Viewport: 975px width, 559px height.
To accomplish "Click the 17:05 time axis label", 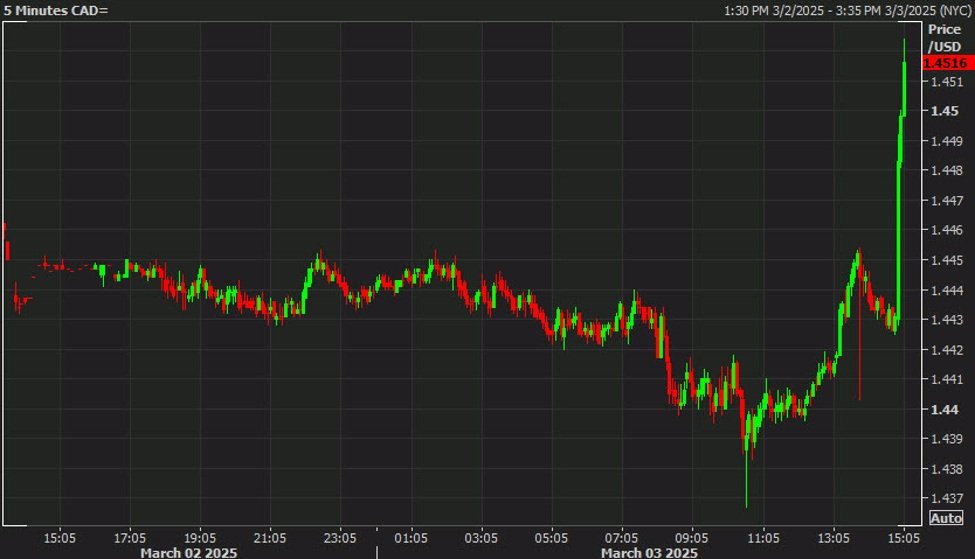I will 129,536.
